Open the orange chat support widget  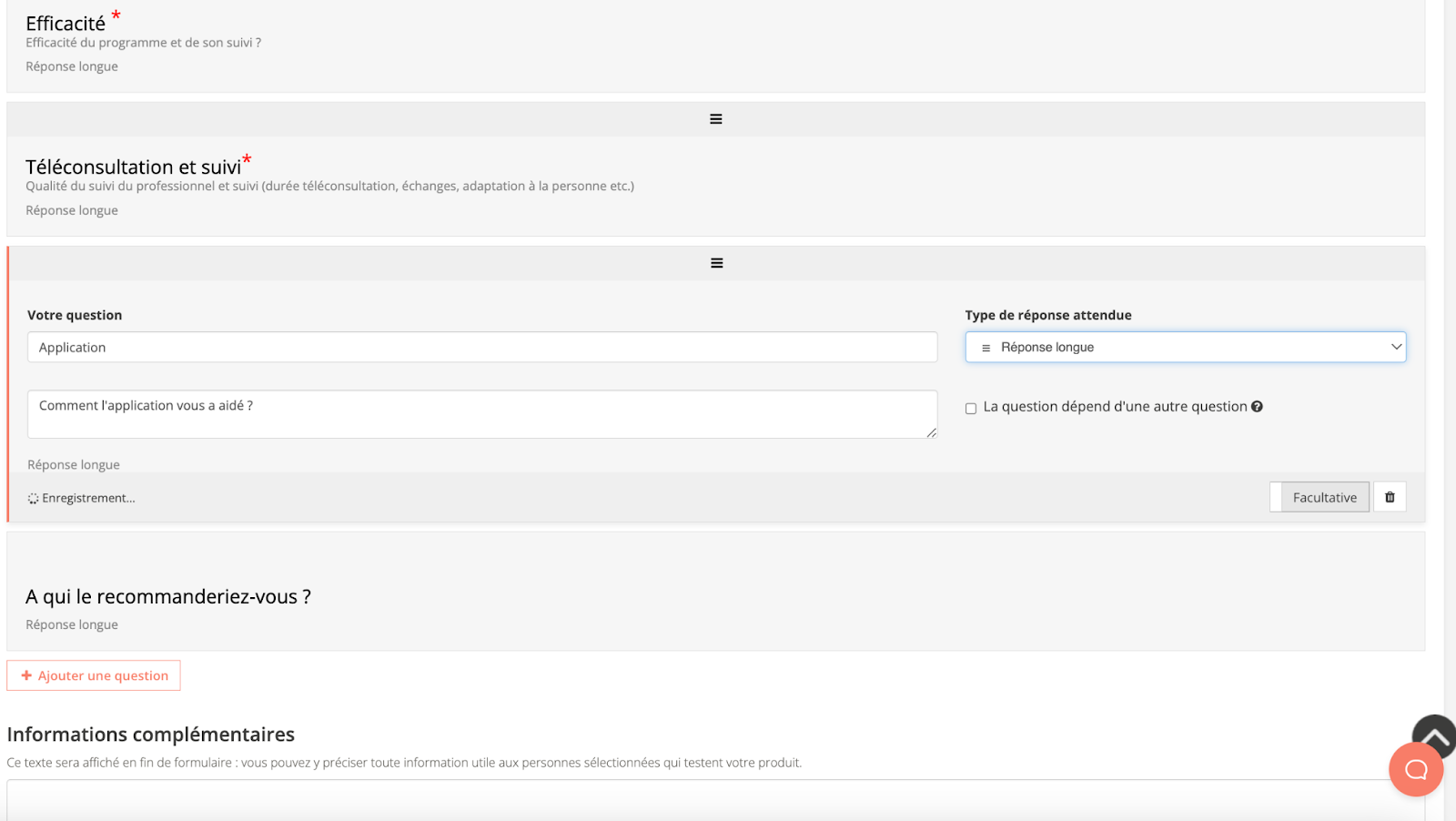[1415, 770]
